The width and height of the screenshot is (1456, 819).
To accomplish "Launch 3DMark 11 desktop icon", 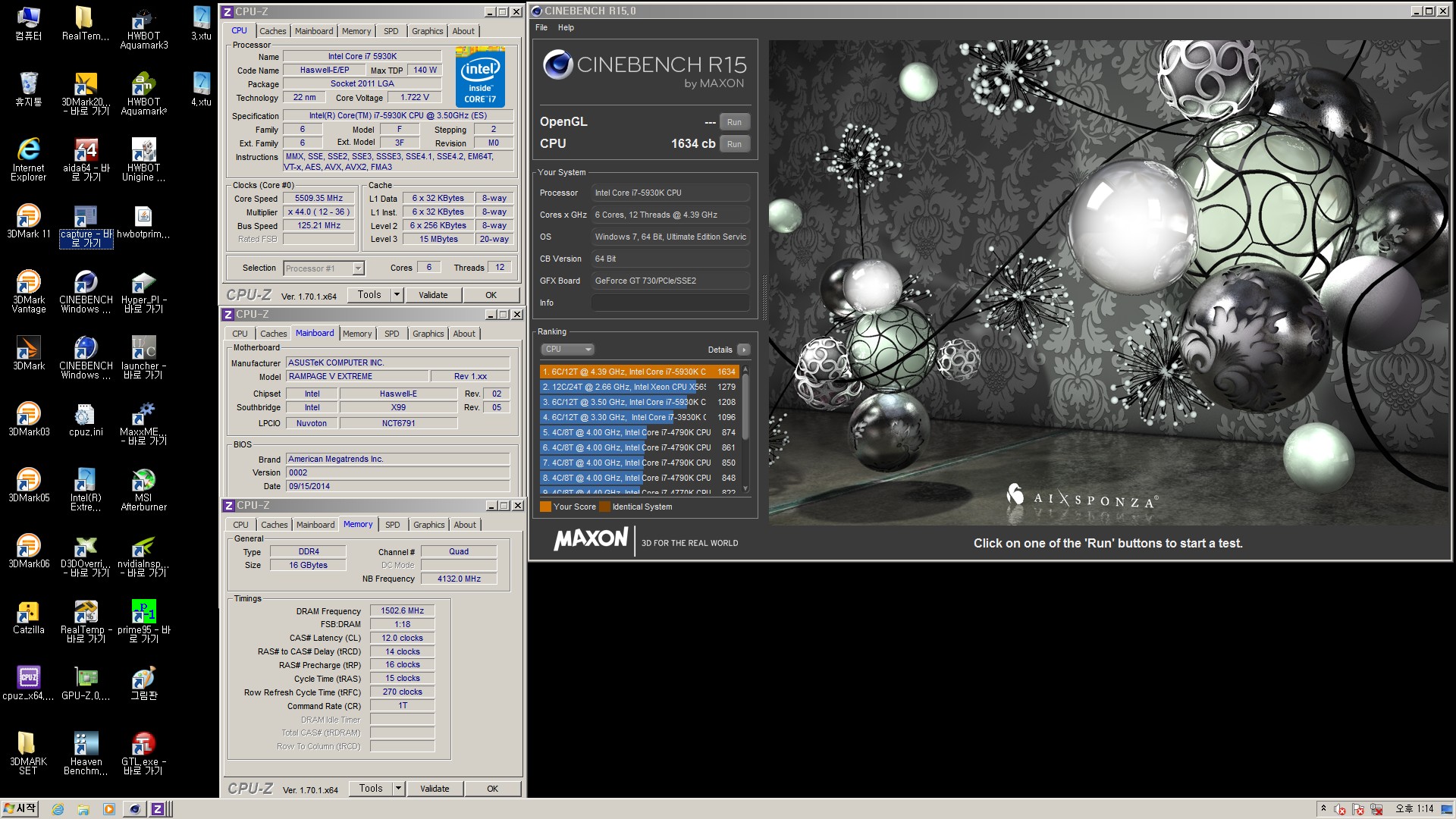I will click(29, 221).
